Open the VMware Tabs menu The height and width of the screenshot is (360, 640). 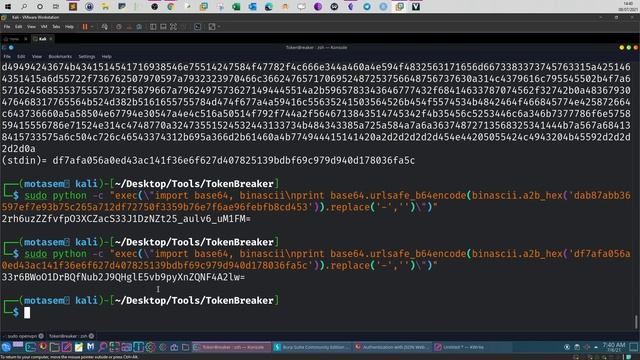pos(56,27)
